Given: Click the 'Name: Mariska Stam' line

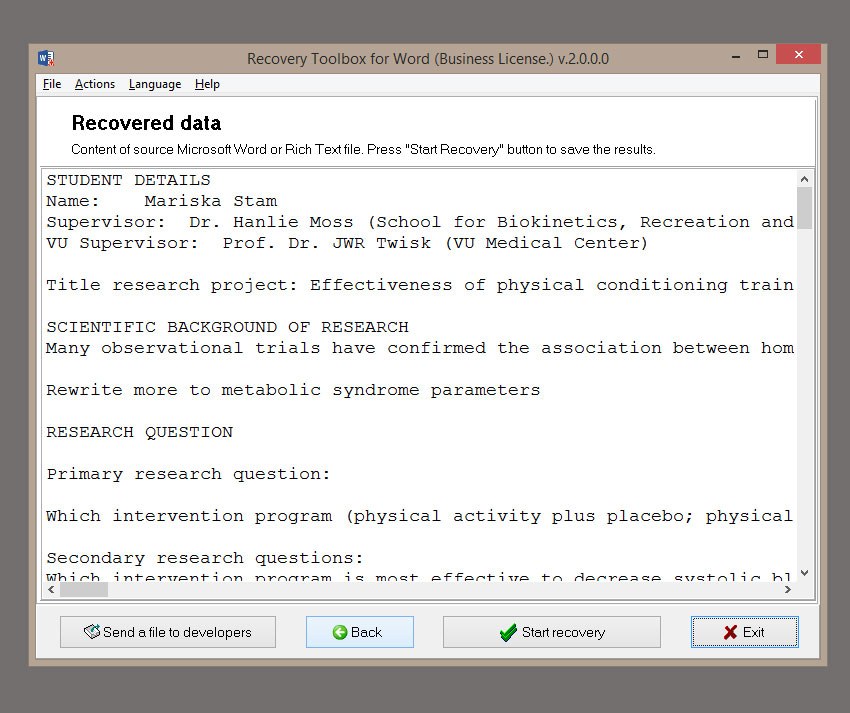Looking at the screenshot, I should 162,201.
